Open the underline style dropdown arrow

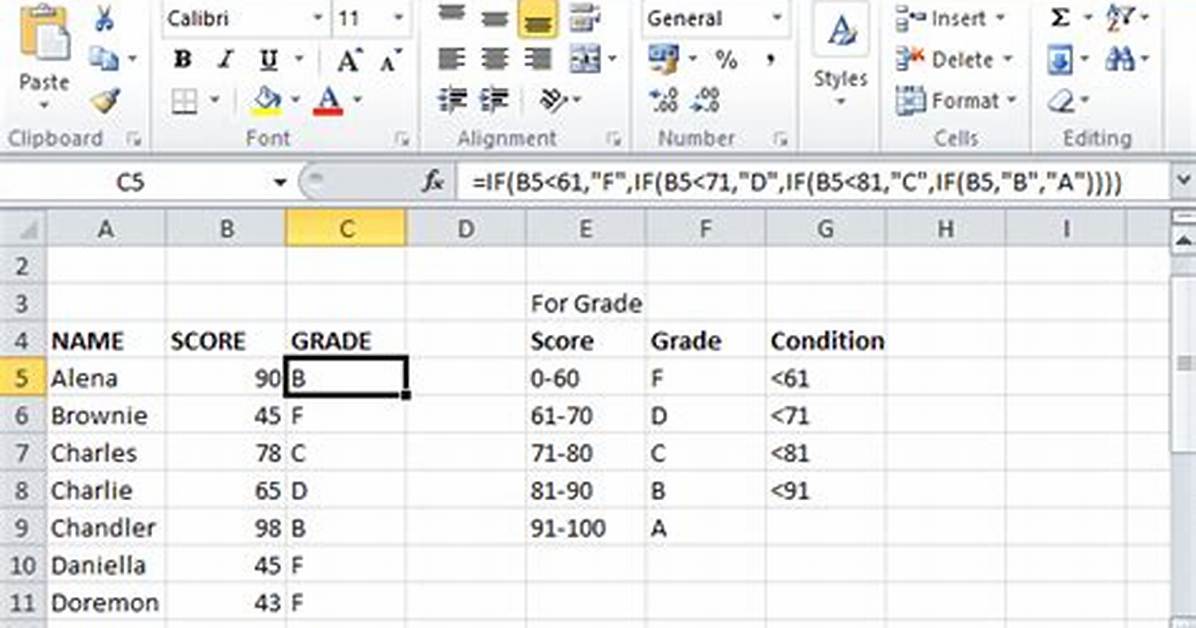pyautogui.click(x=298, y=59)
